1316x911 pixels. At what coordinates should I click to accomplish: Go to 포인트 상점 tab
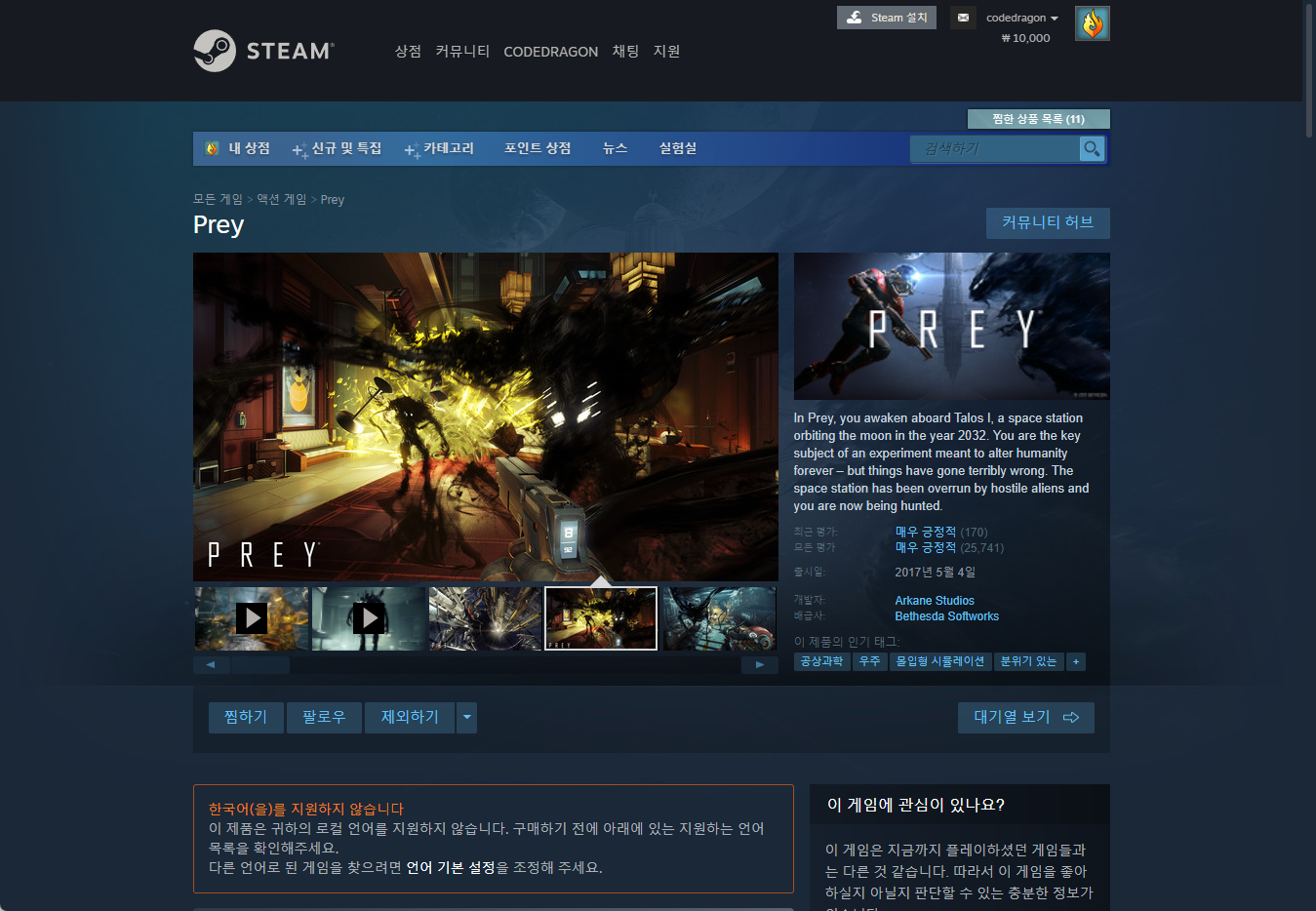pyautogui.click(x=538, y=148)
